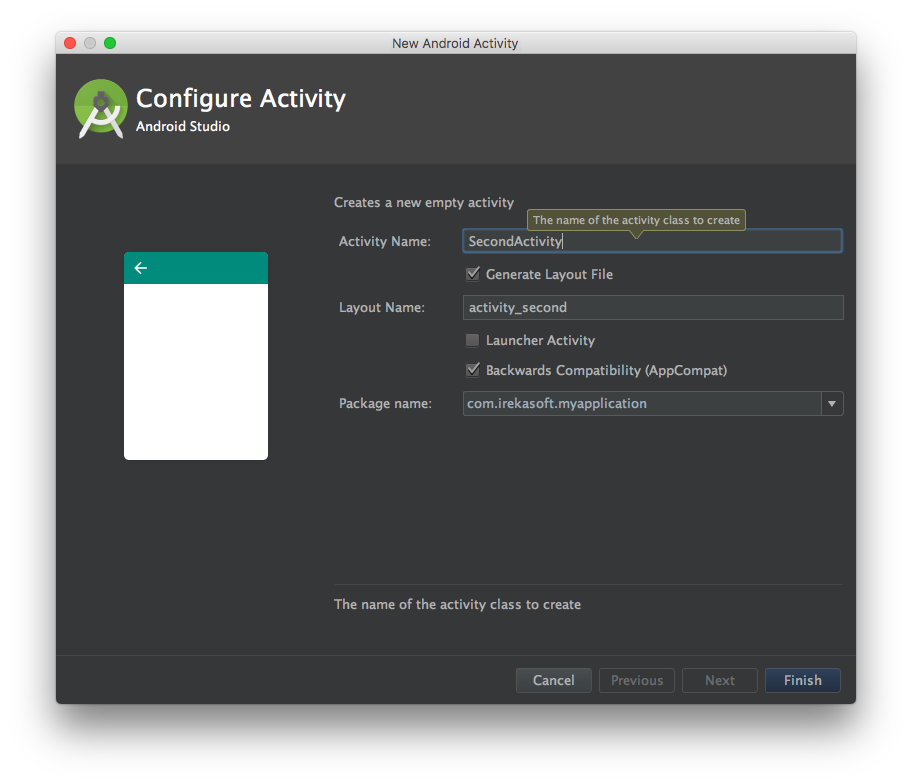
Task: Click the 'Package name:' label
Action: coord(386,404)
